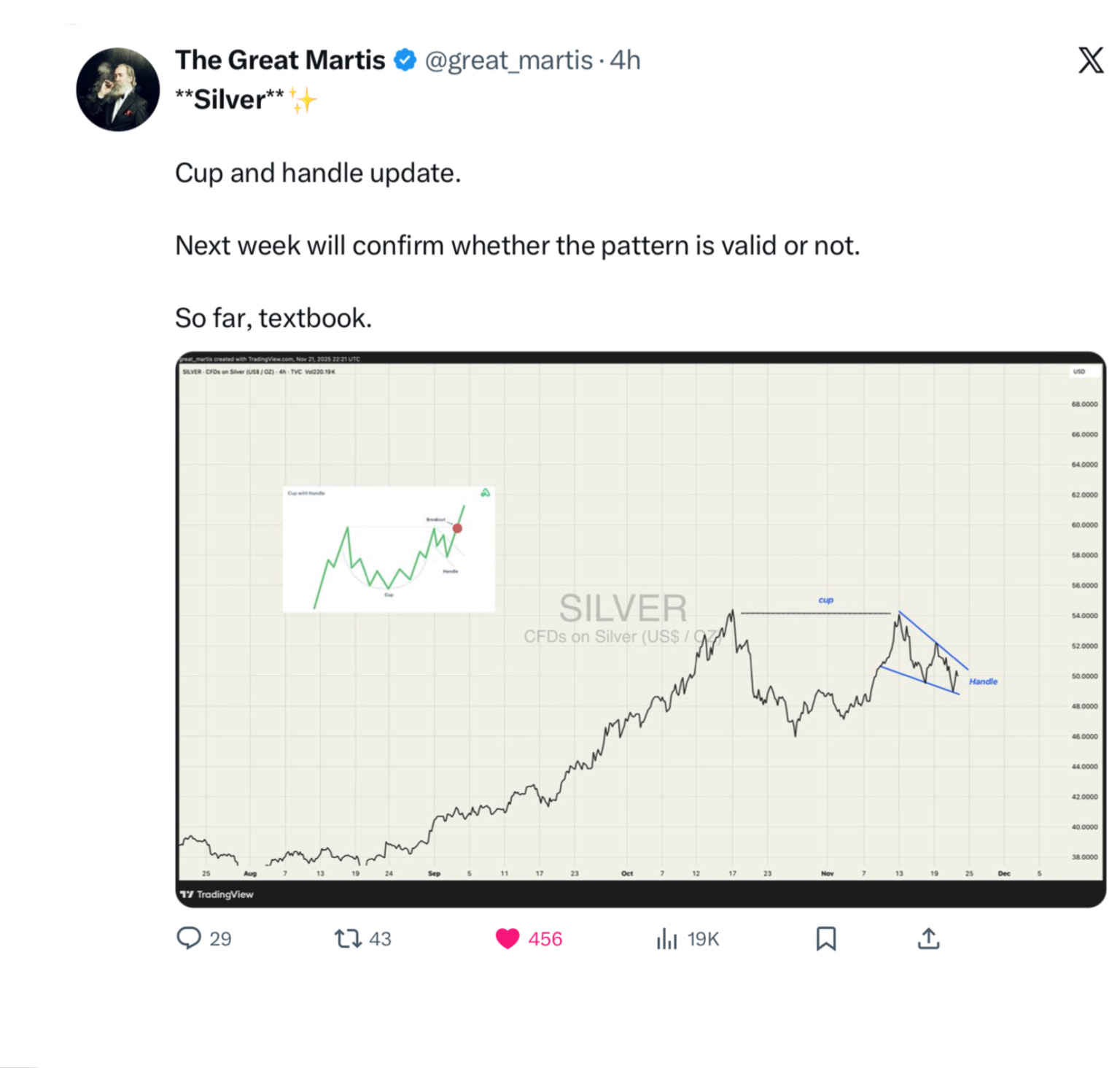Click the 19K views count
Screen dimensions: 1120x1068
tap(703, 939)
